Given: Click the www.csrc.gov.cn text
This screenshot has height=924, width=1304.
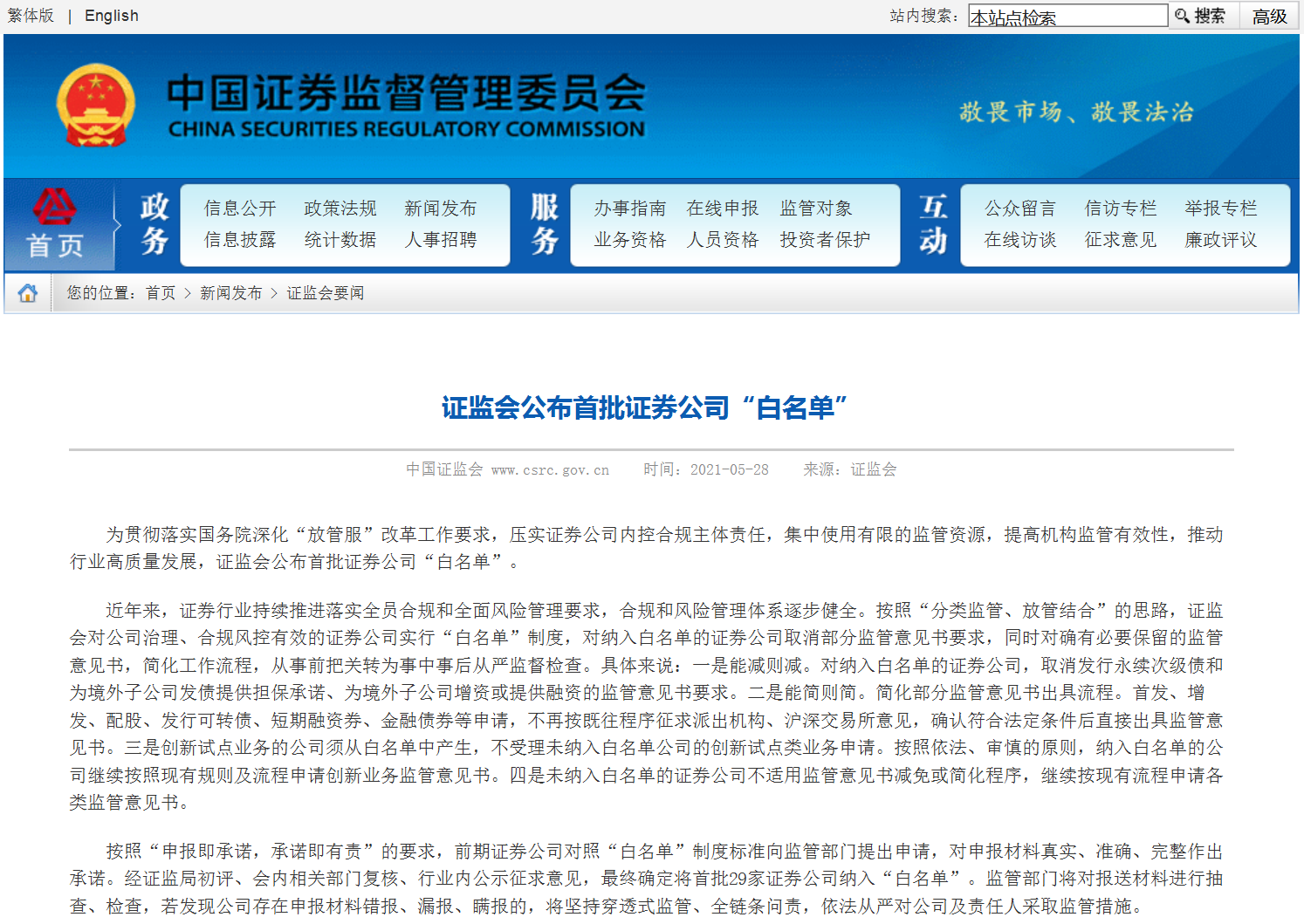Looking at the screenshot, I should (x=550, y=469).
